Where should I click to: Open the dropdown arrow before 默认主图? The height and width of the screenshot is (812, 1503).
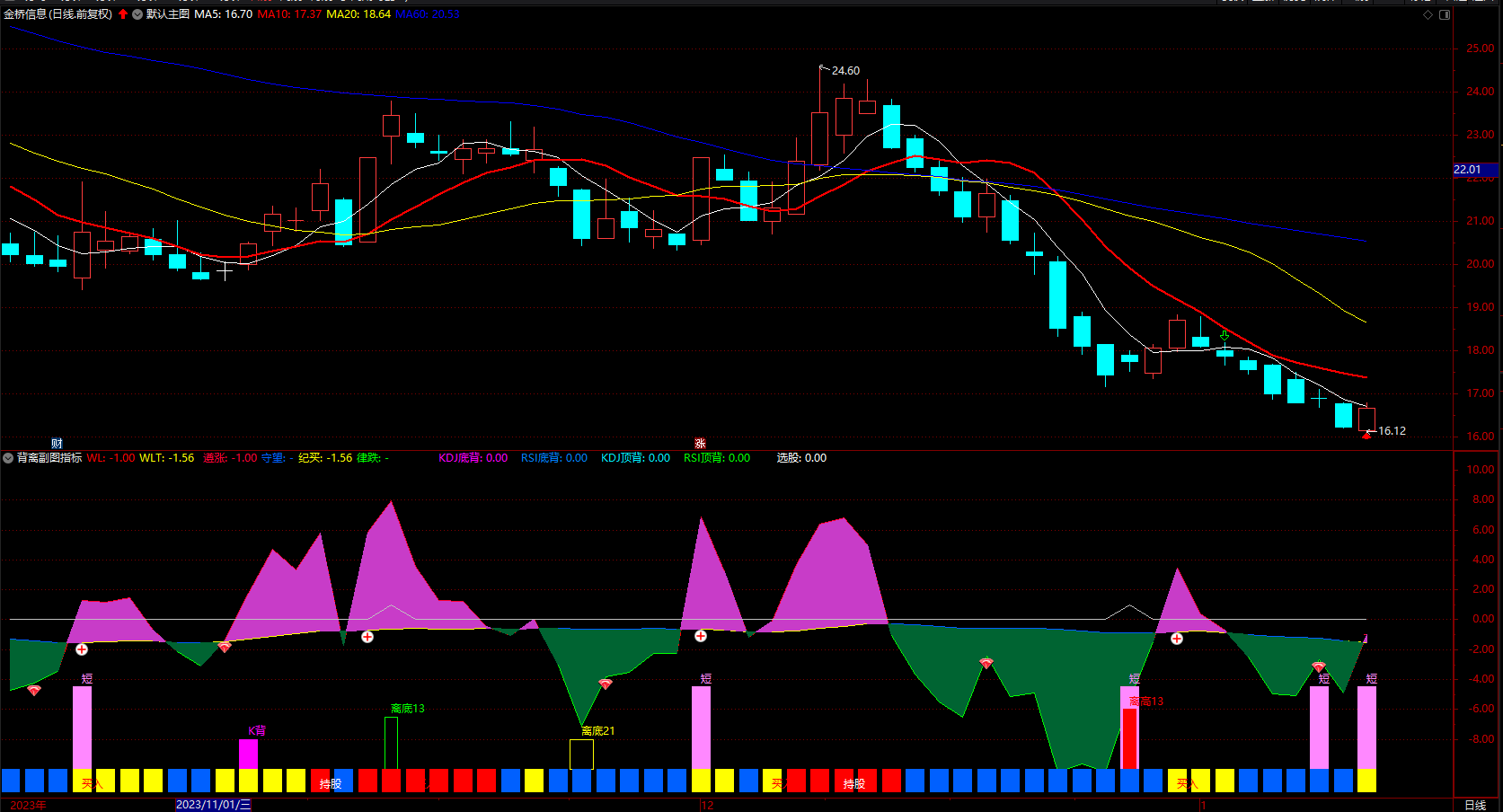click(x=137, y=14)
